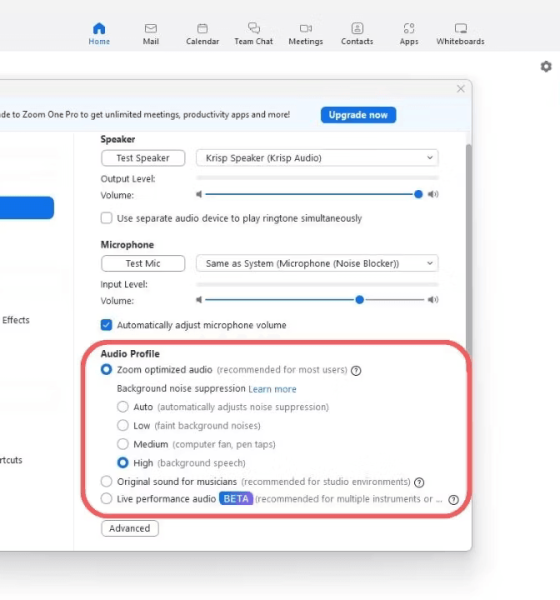
Task: Close the settings dialog
Action: 460,89
